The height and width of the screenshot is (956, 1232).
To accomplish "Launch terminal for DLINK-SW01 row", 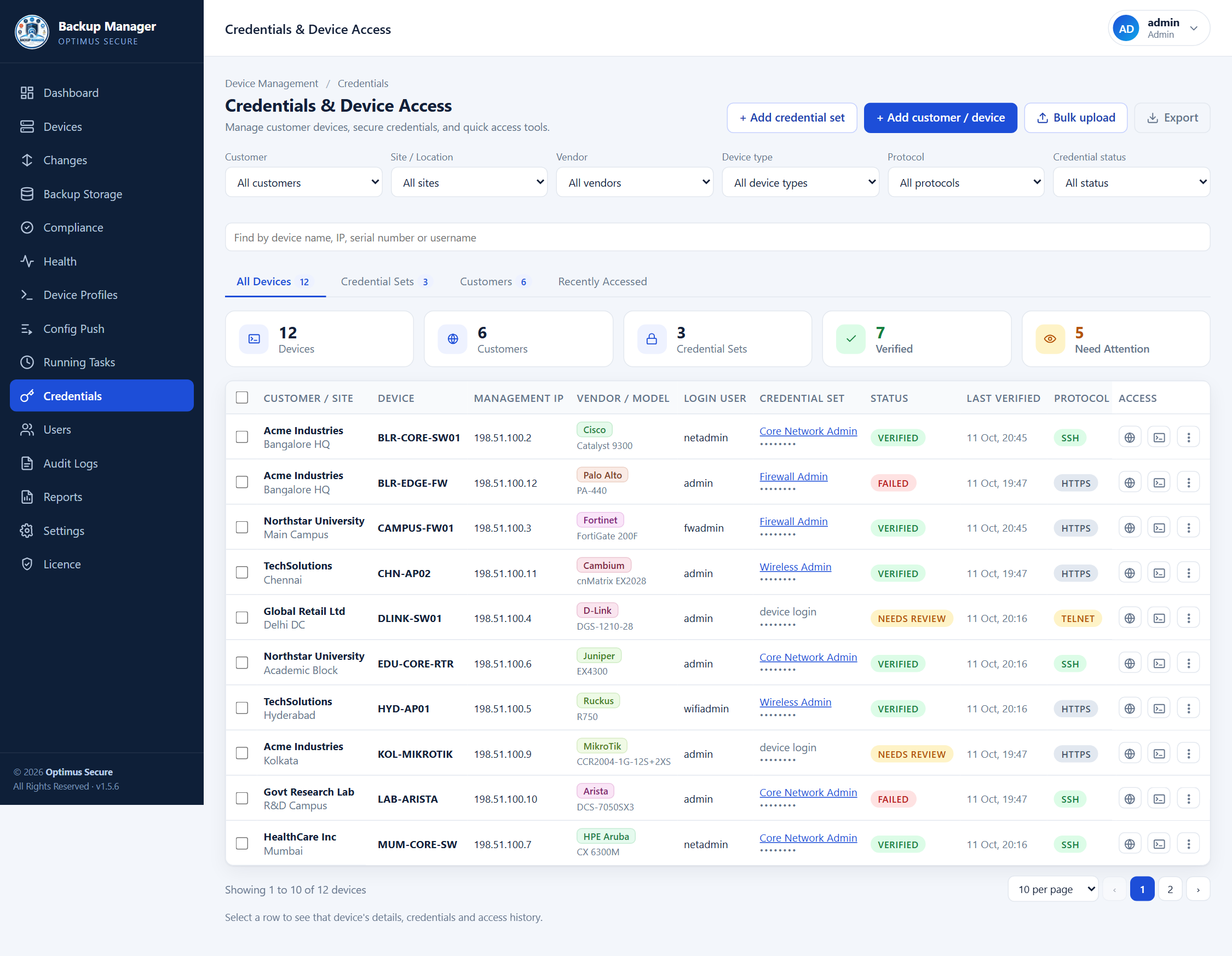I will coord(1159,618).
